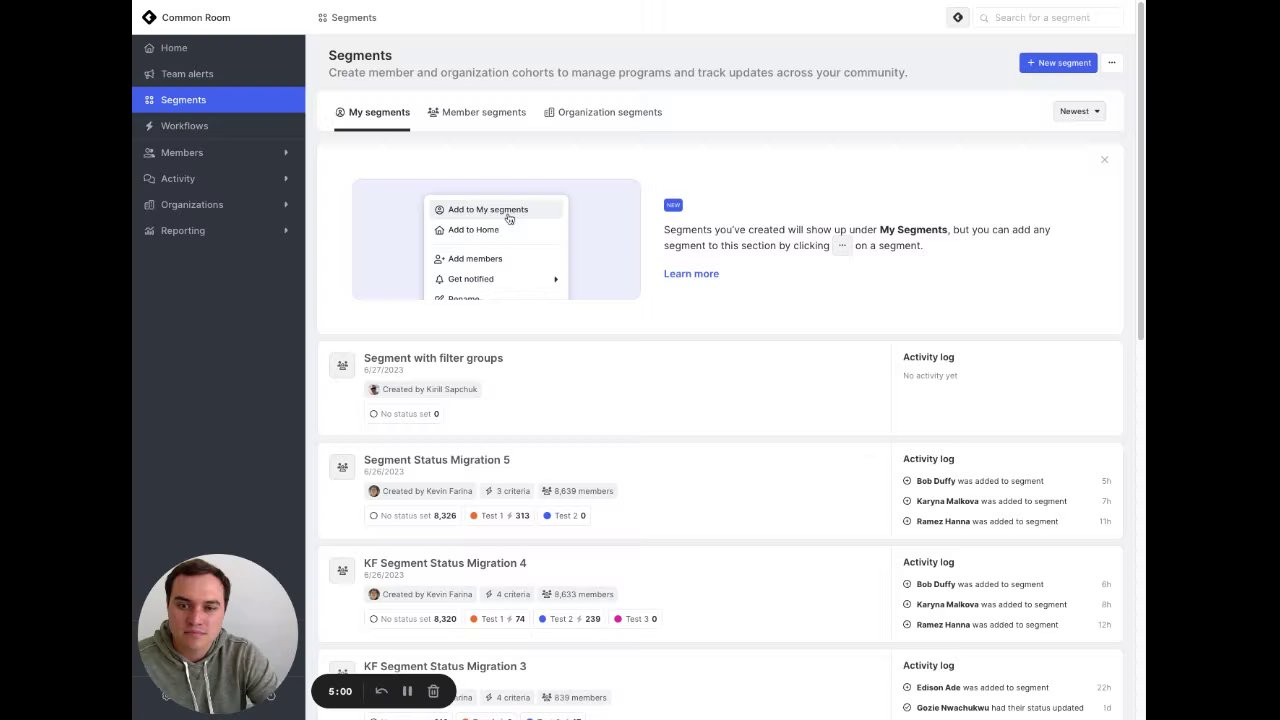This screenshot has width=1280, height=720.
Task: Expand the Activity sidebar submenu arrow
Action: (x=286, y=178)
